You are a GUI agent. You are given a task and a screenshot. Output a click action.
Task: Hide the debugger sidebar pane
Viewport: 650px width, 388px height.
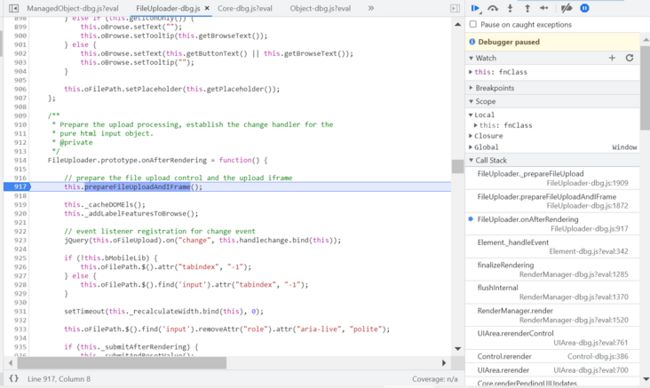455,8
